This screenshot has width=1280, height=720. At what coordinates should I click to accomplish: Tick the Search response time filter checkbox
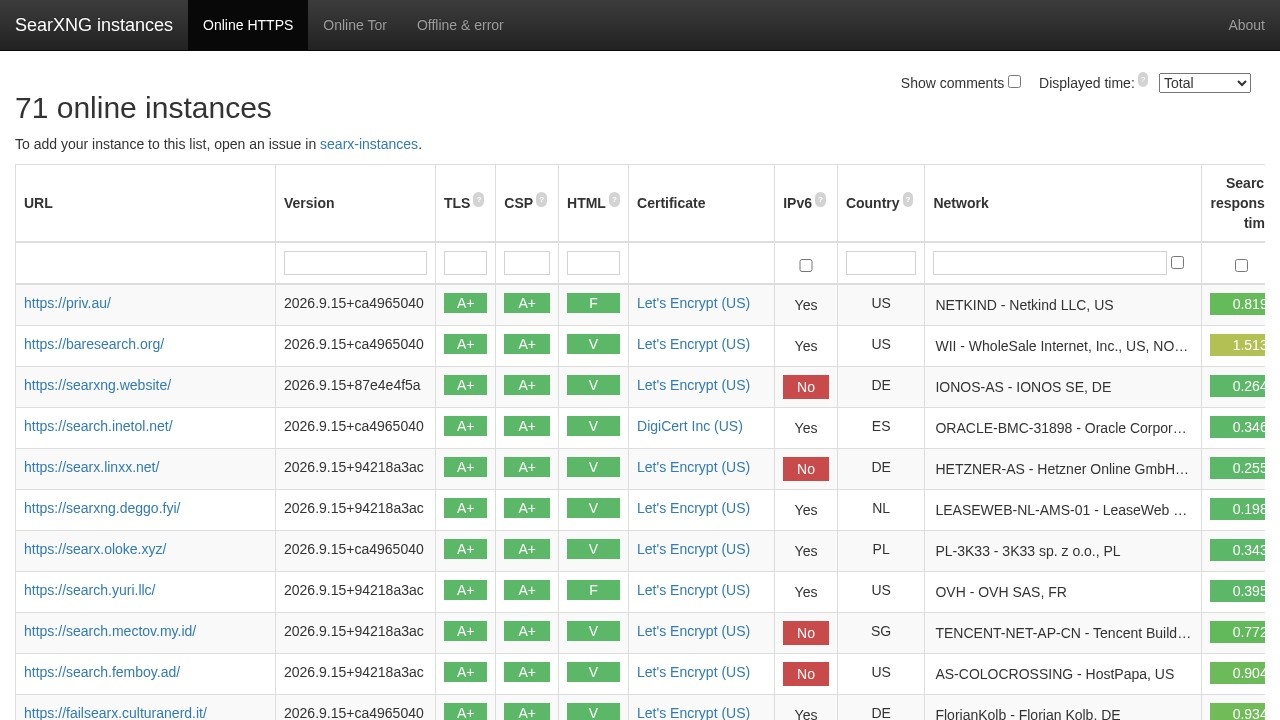[x=1241, y=265]
